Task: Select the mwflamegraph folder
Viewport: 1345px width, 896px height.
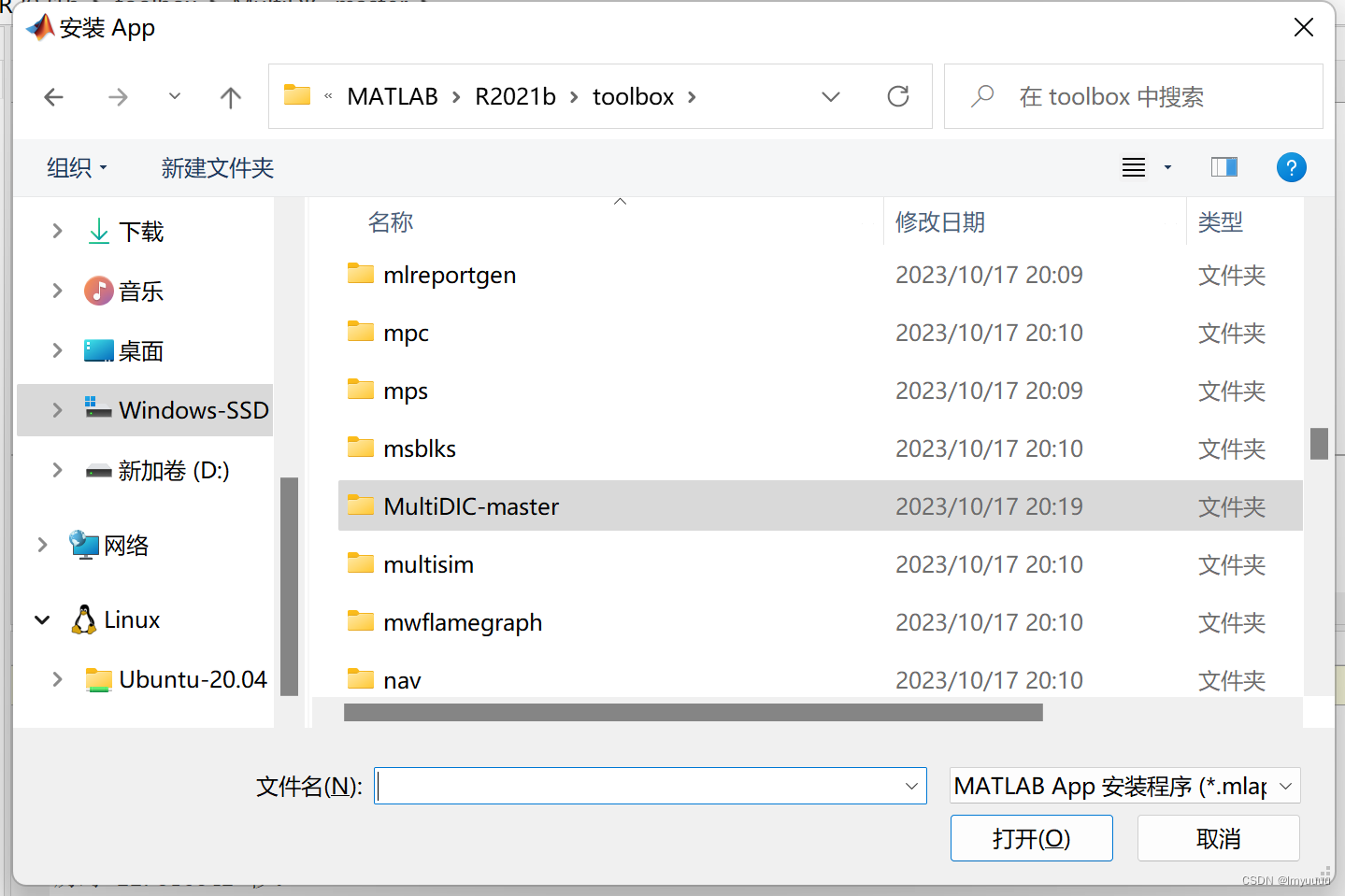Action: click(820, 622)
